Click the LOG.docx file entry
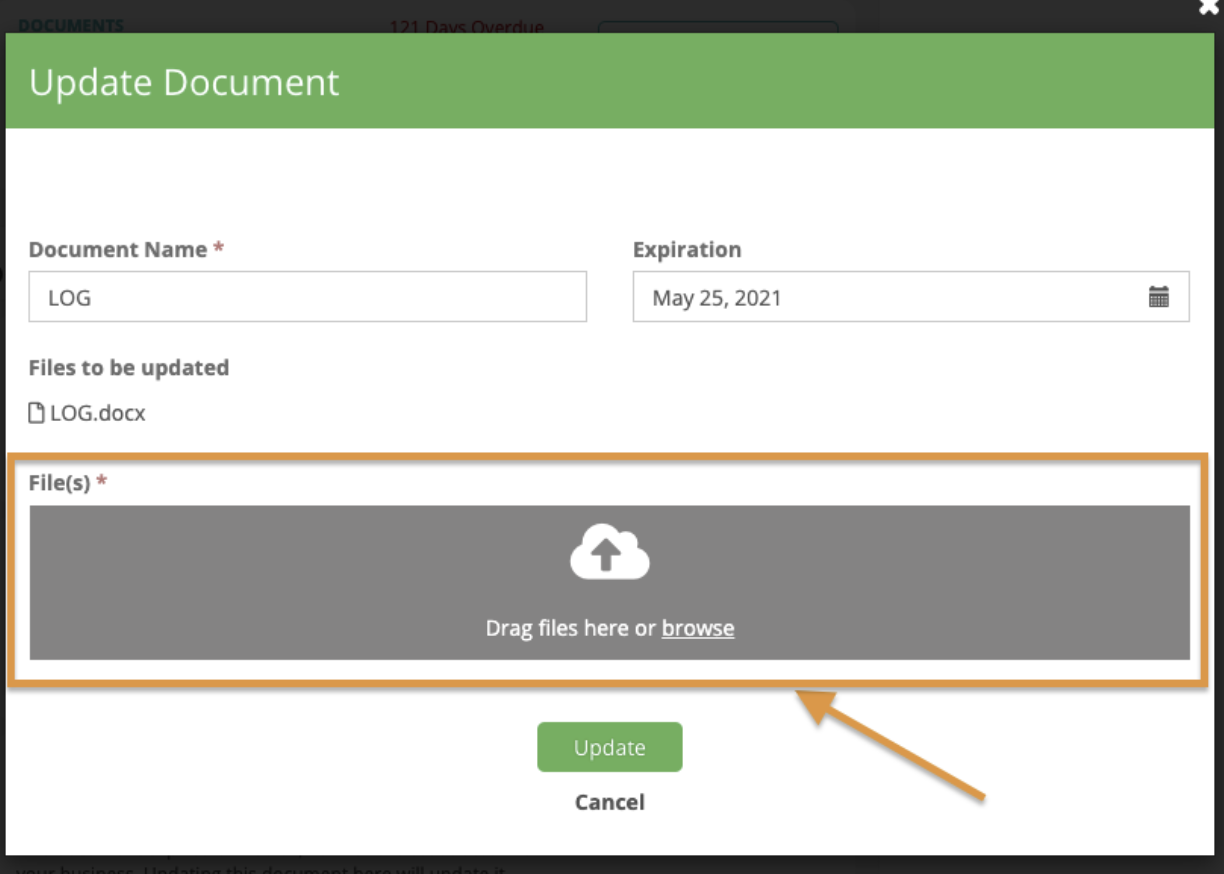The width and height of the screenshot is (1224, 874). click(88, 413)
